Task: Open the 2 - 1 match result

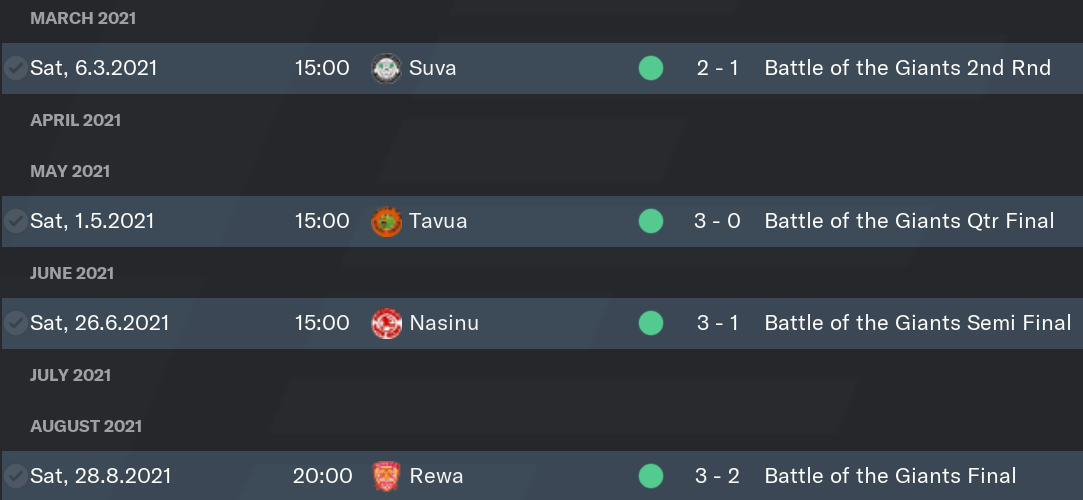Action: pos(718,68)
